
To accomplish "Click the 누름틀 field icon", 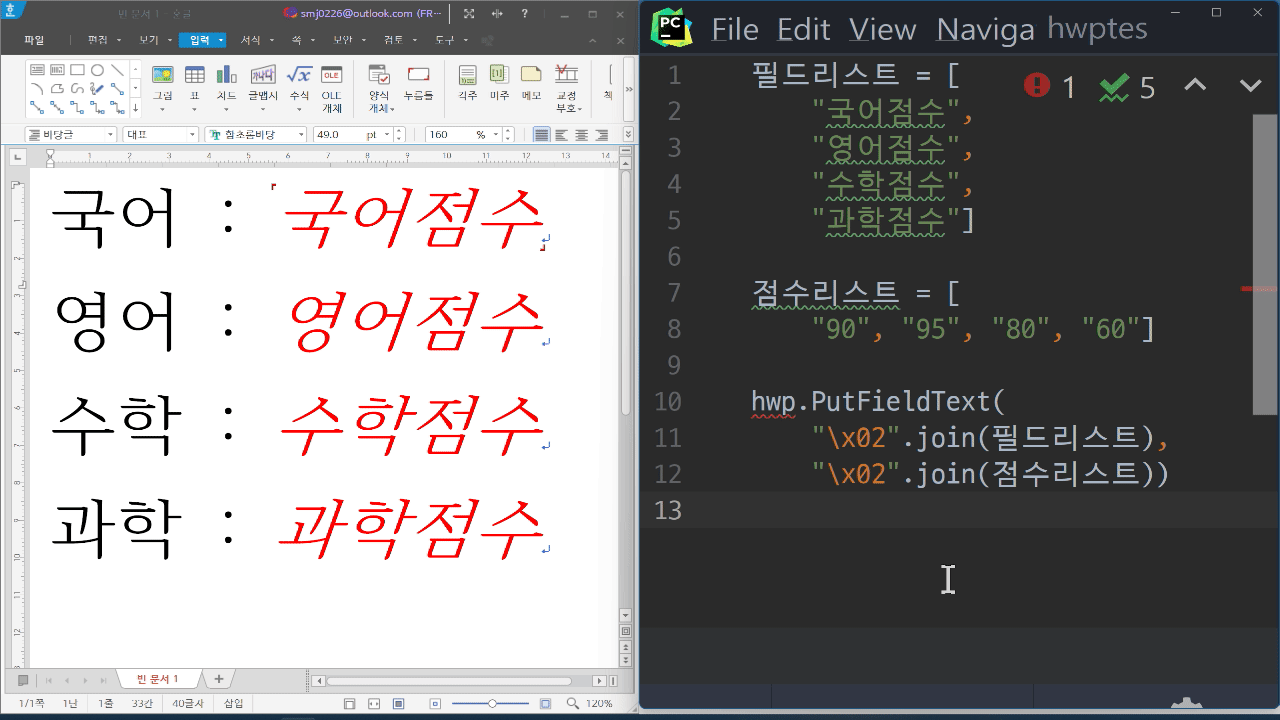I will [418, 83].
